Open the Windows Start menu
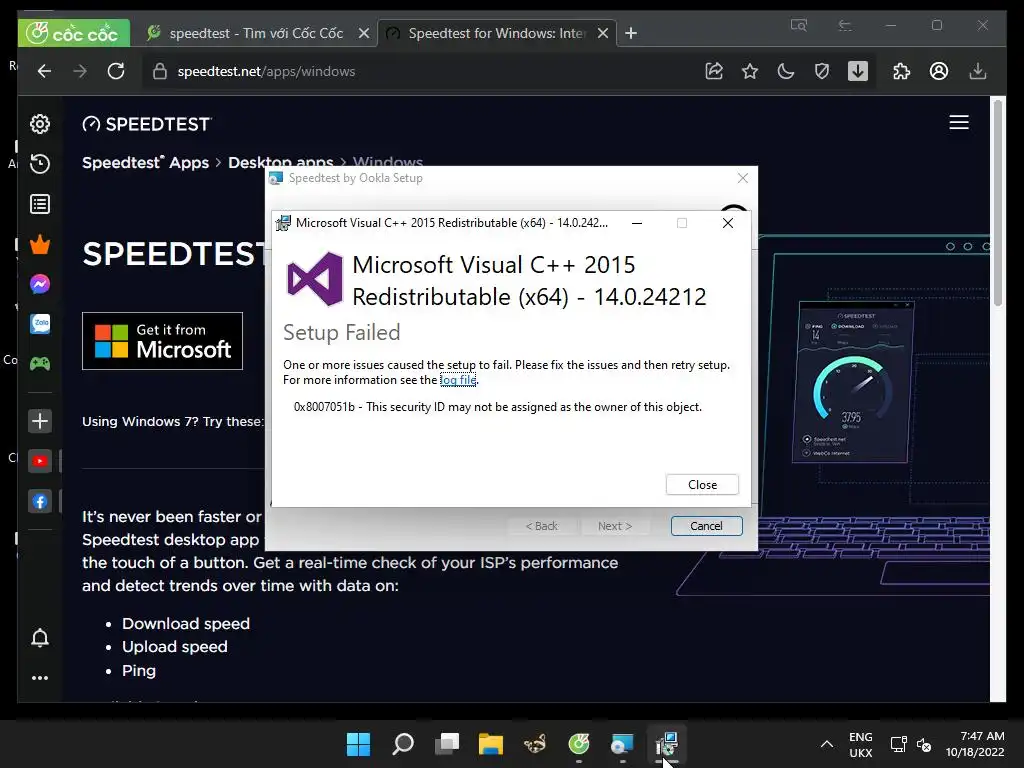Viewport: 1024px width, 768px height. tap(359, 744)
